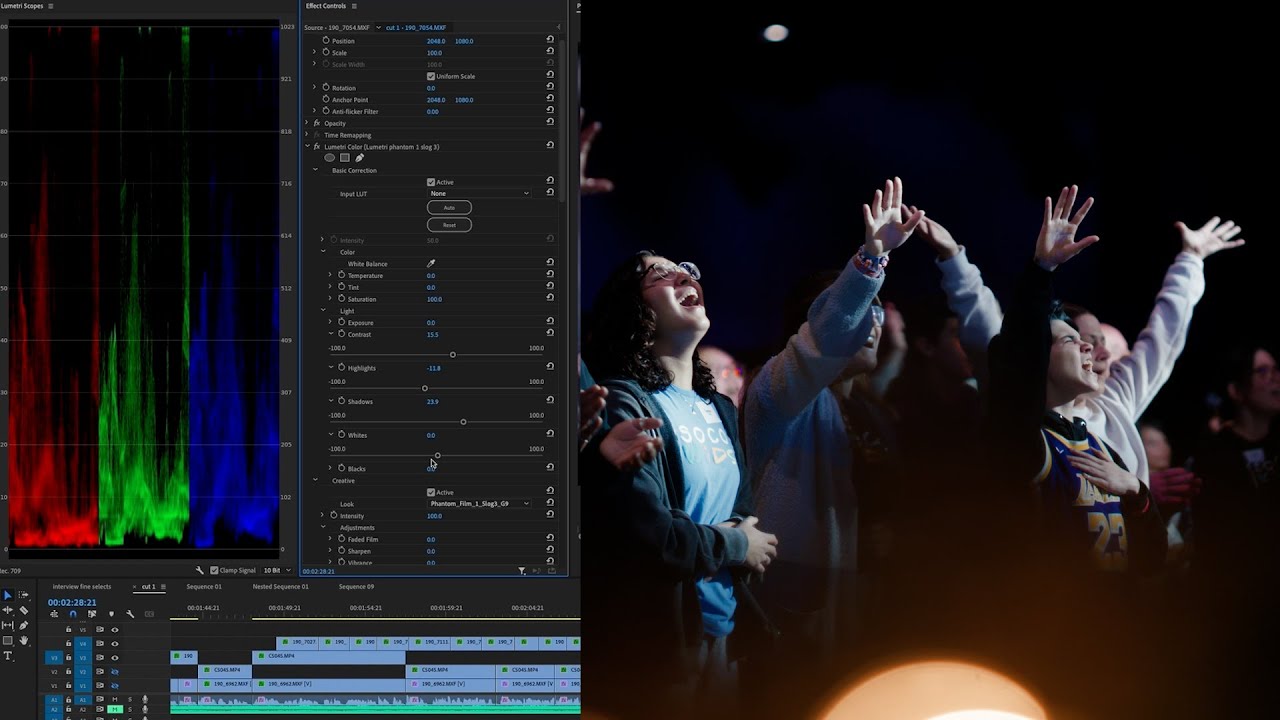
Task: Open the Lumetri Scopes panel menu
Action: 51,6
